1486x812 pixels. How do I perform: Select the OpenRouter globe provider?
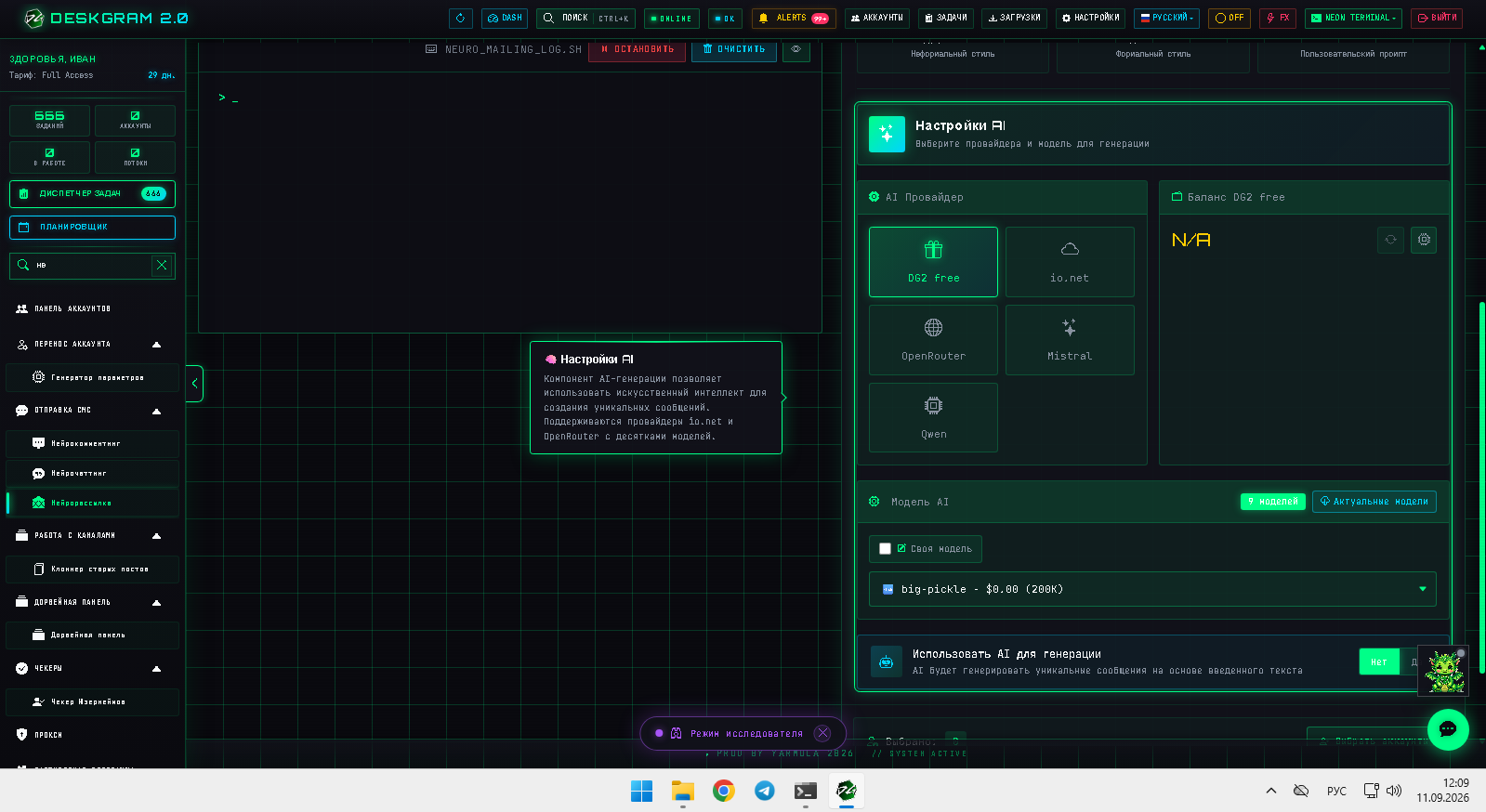point(933,340)
